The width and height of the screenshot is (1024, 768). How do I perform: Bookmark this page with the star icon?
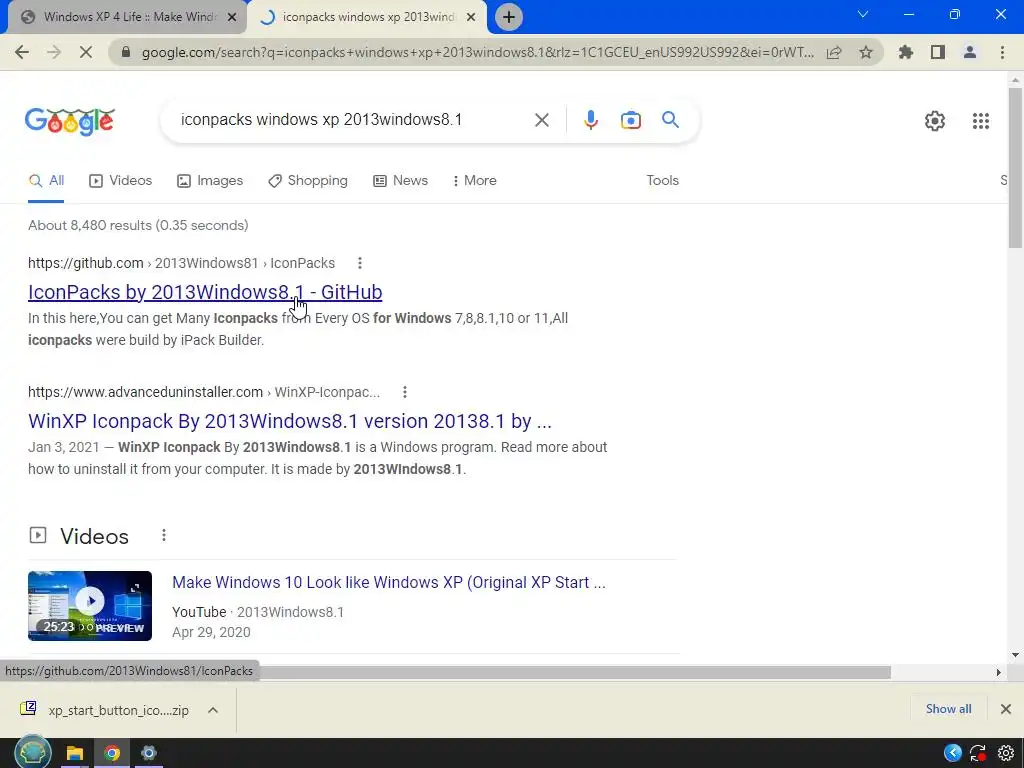(x=866, y=52)
